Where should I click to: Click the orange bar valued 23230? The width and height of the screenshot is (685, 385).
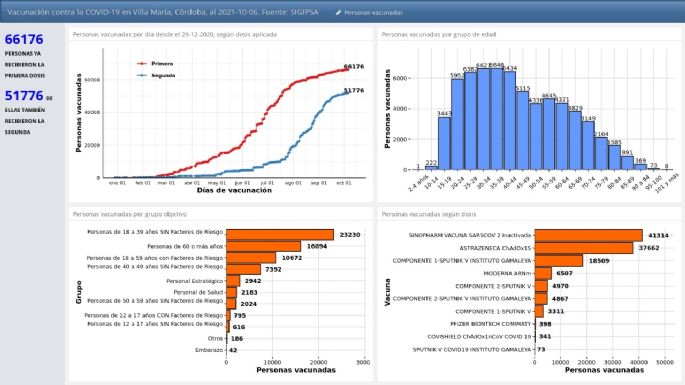coord(280,235)
